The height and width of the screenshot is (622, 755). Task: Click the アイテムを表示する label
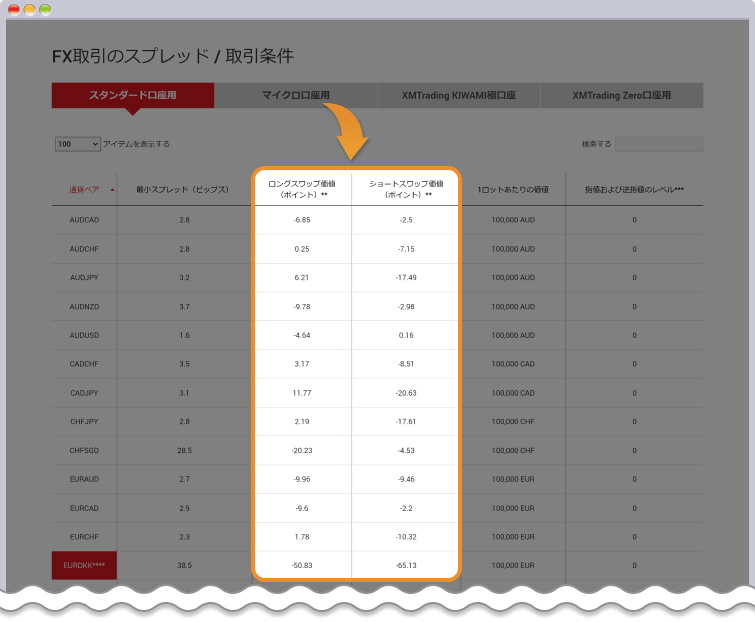click(x=136, y=144)
